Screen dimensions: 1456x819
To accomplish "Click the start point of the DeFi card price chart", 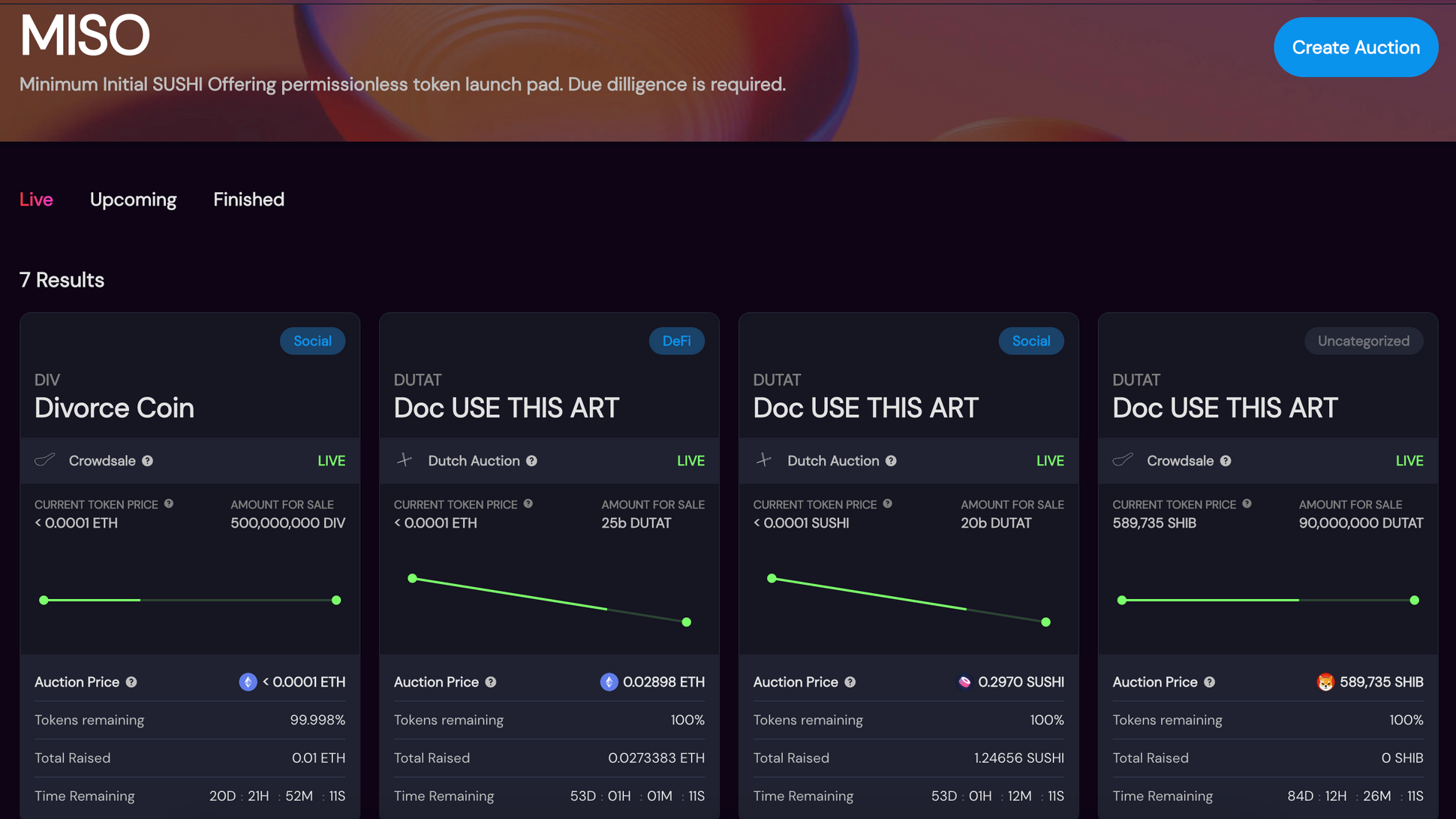I will pyautogui.click(x=412, y=578).
